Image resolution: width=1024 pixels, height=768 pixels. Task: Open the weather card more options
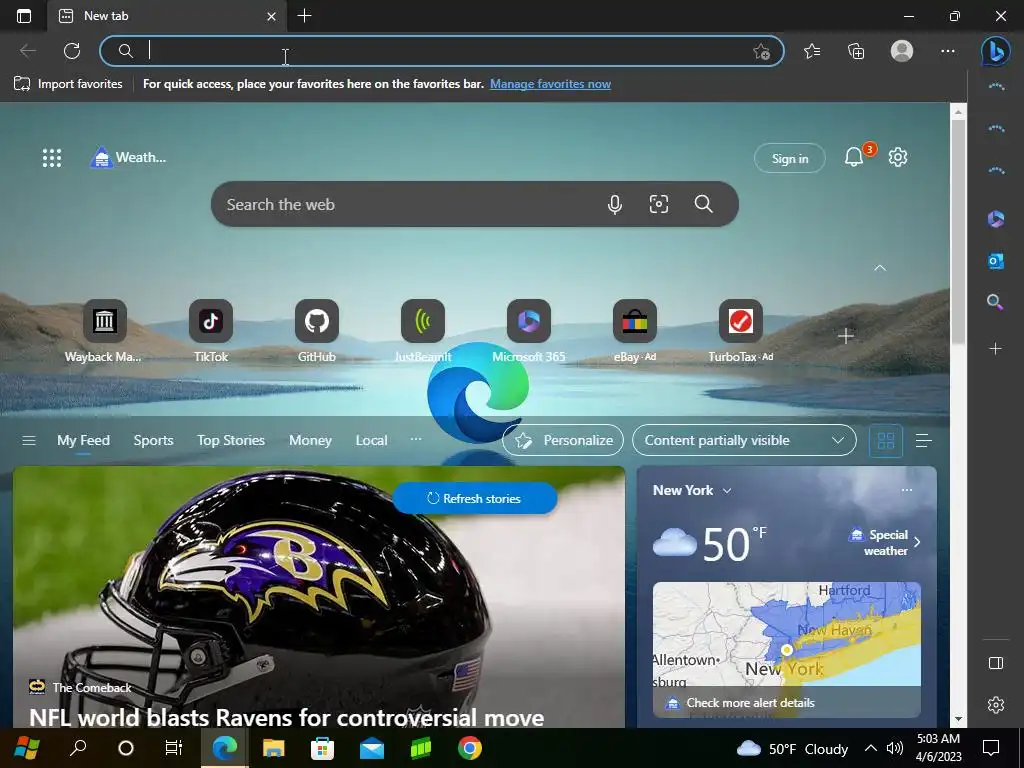(906, 490)
